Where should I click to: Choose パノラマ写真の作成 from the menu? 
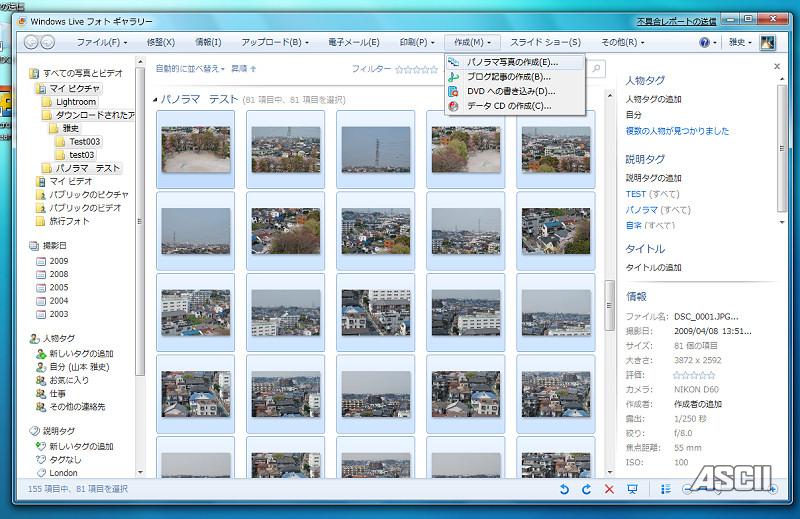[x=511, y=62]
